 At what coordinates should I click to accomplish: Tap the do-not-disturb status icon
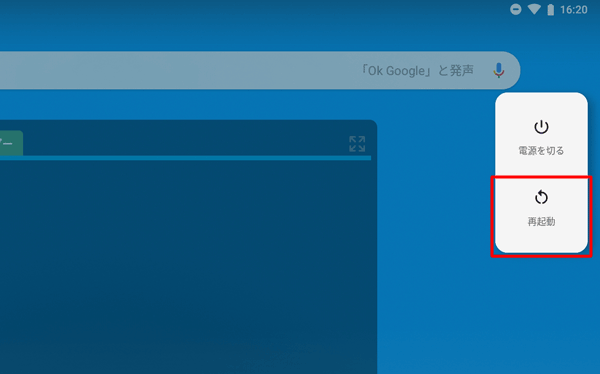tap(515, 9)
